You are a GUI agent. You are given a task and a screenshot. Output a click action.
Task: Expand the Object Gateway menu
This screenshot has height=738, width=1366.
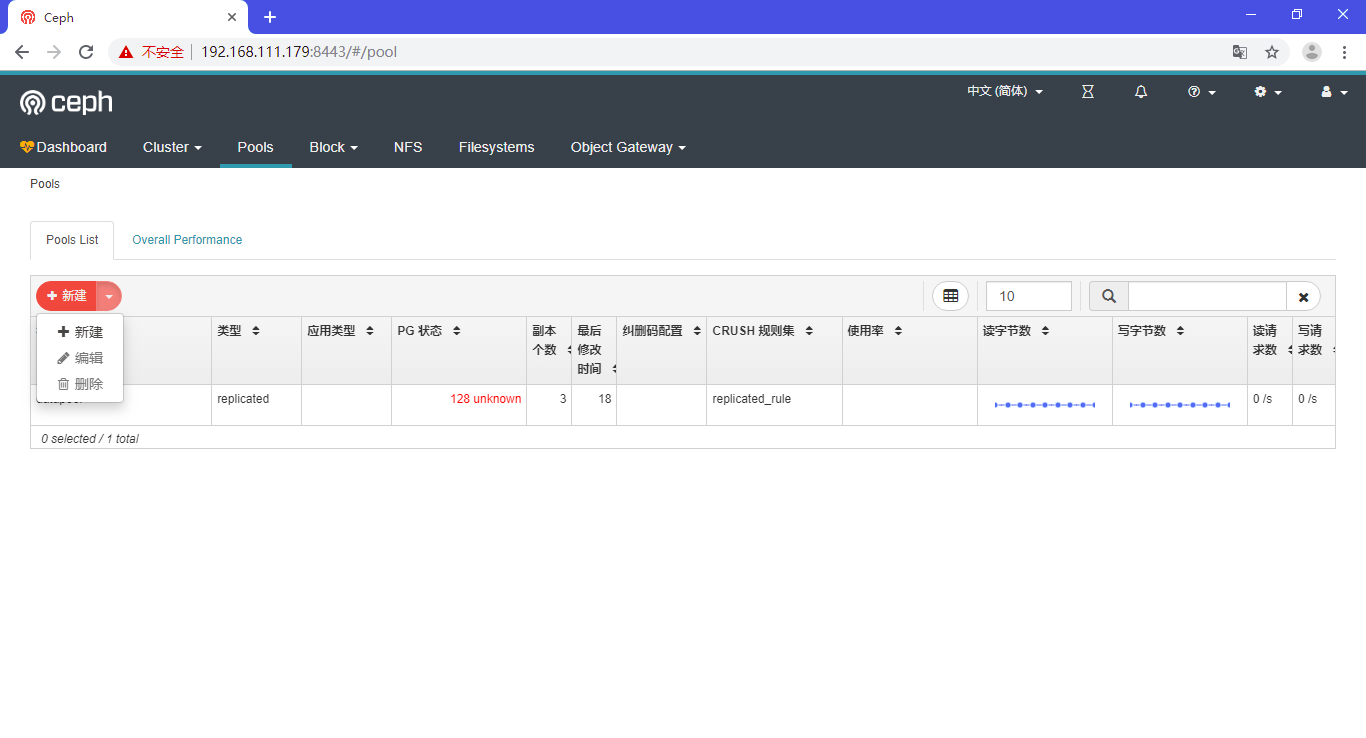tap(628, 147)
